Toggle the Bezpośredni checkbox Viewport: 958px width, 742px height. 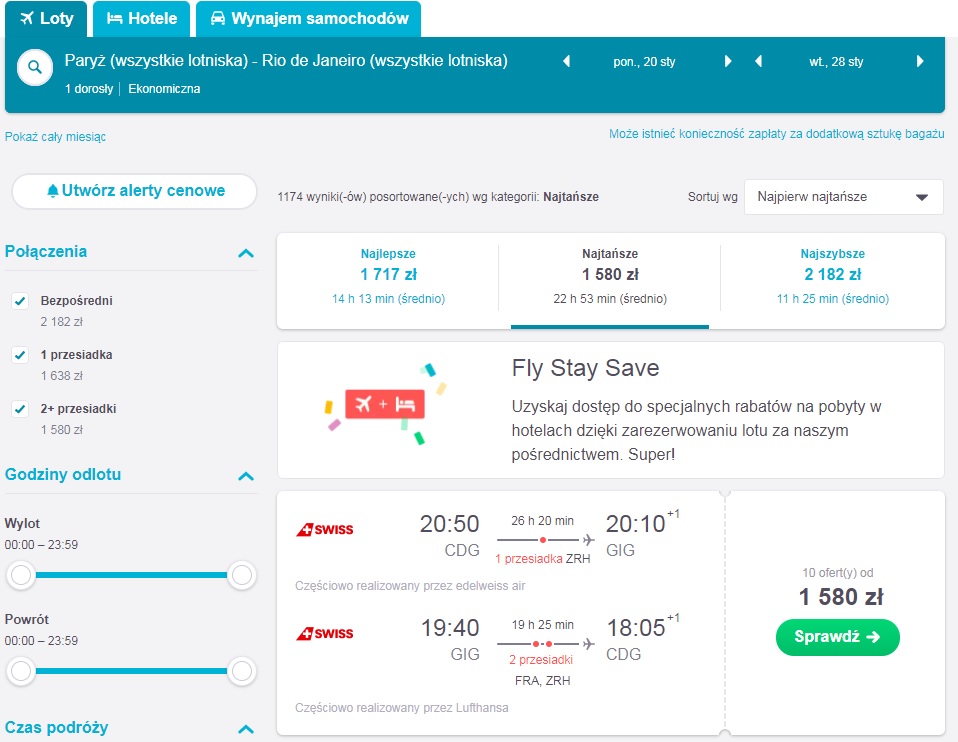[x=20, y=301]
